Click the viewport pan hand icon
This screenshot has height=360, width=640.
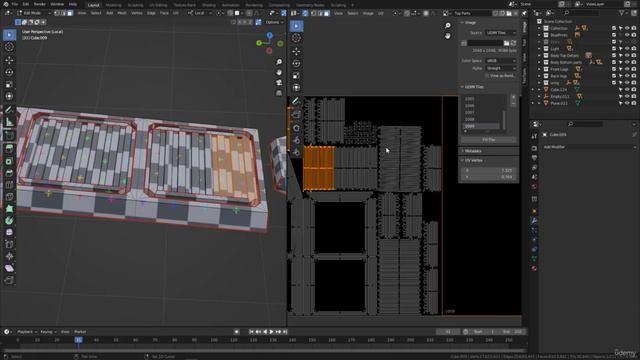279,72
